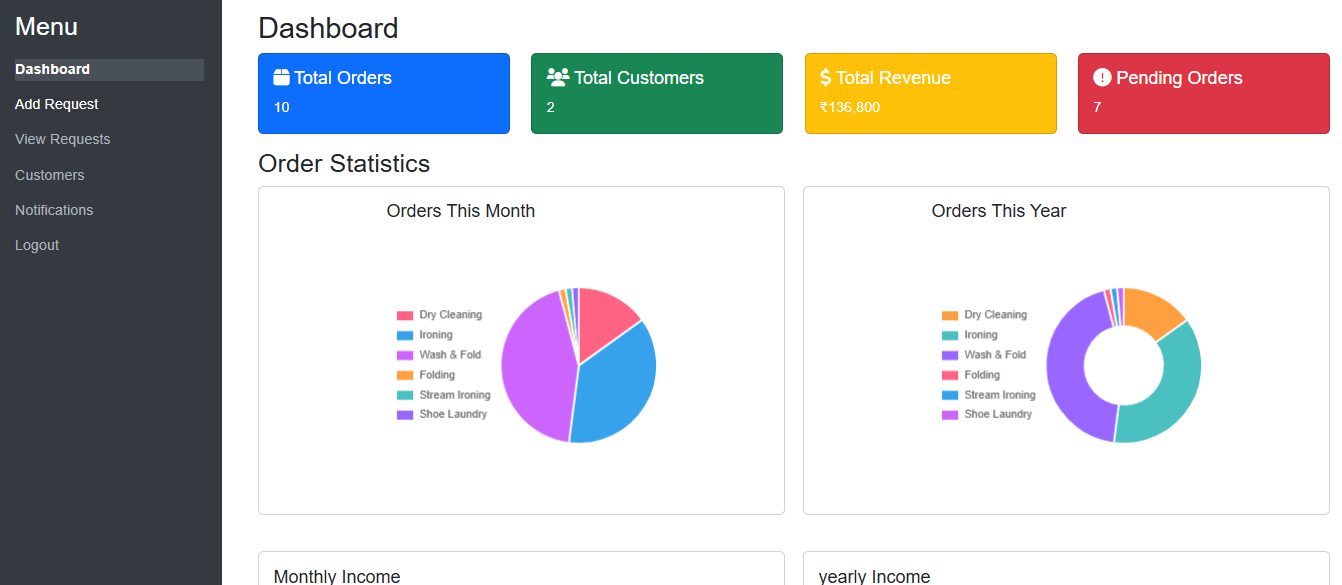1342x585 pixels.
Task: Toggle Dry Cleaning in the monthly chart legend
Action: pyautogui.click(x=439, y=315)
